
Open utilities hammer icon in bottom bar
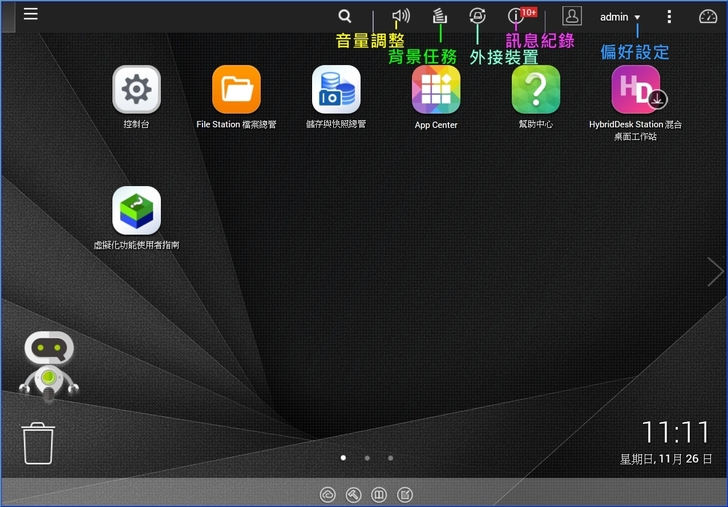point(353,494)
